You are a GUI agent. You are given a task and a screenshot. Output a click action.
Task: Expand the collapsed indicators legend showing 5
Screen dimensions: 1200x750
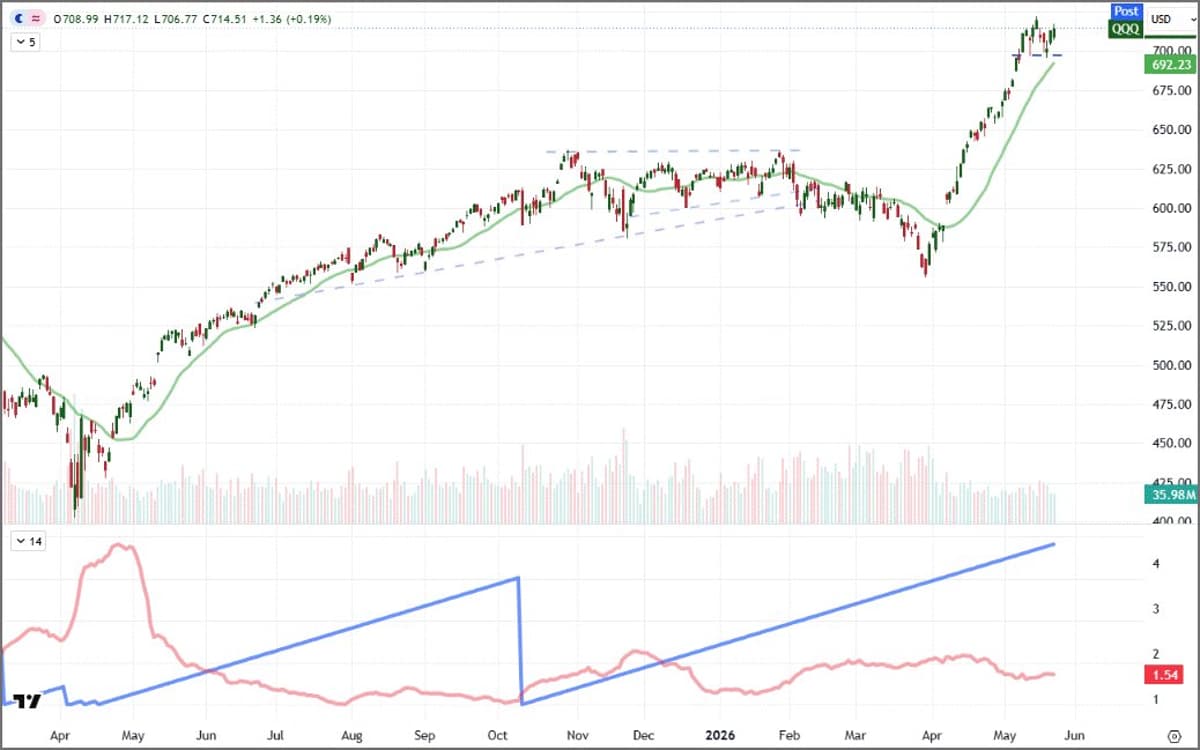click(25, 43)
